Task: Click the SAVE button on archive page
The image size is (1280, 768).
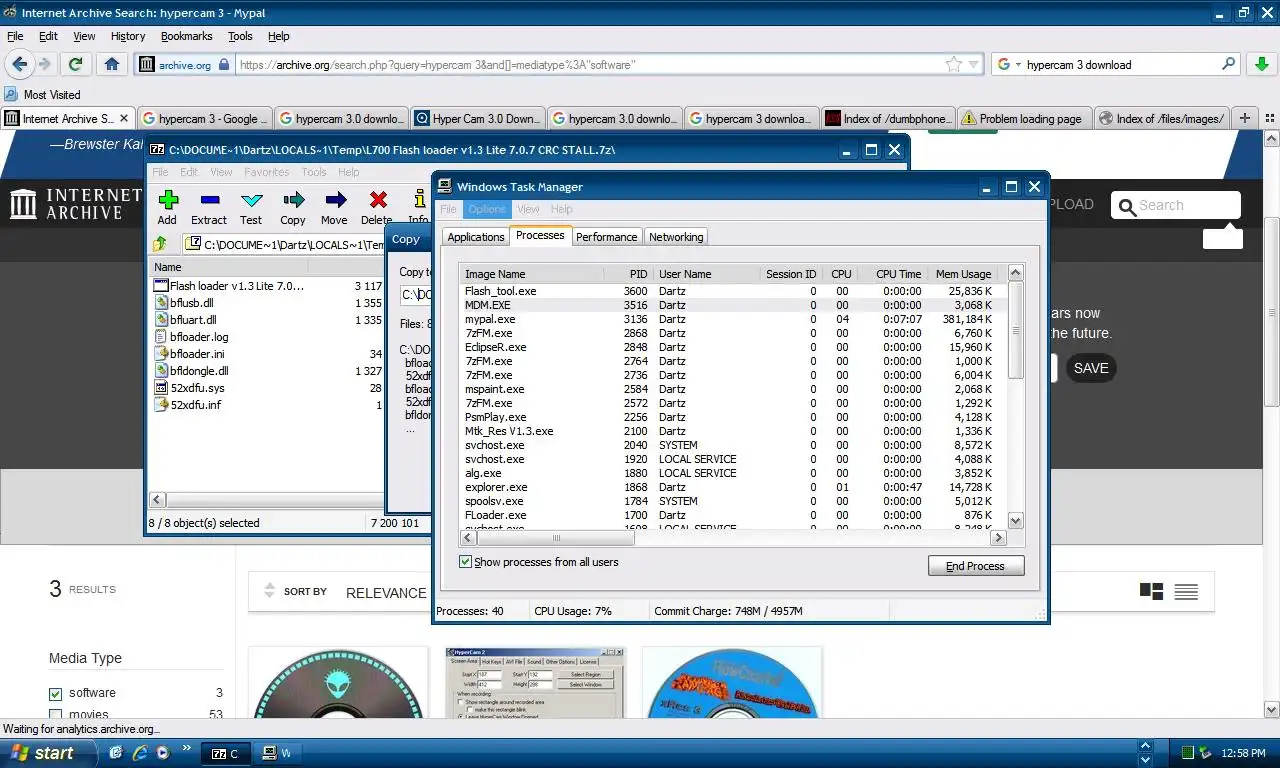Action: [x=1090, y=368]
